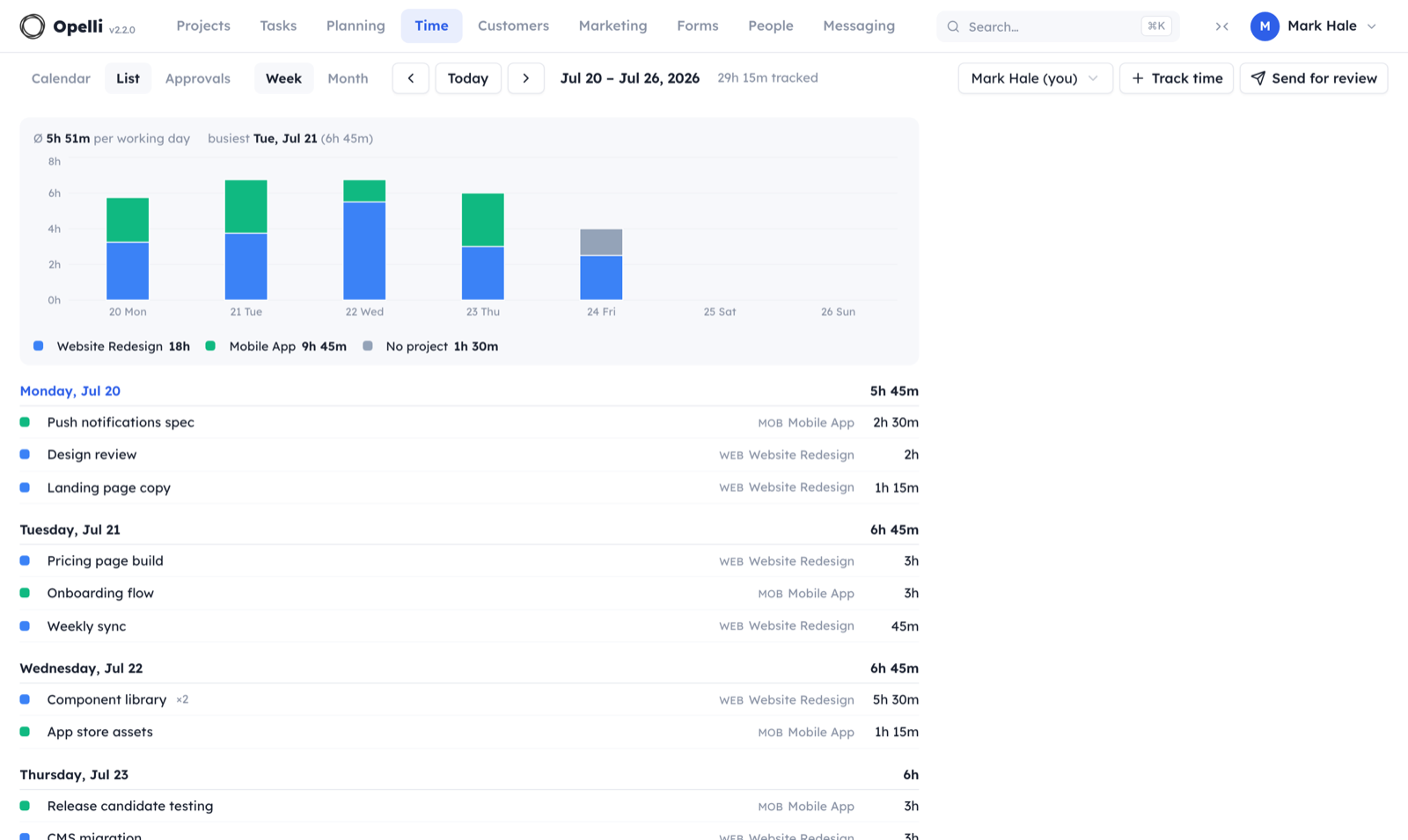Switch to List view
This screenshot has width=1408, height=840.
128,78
